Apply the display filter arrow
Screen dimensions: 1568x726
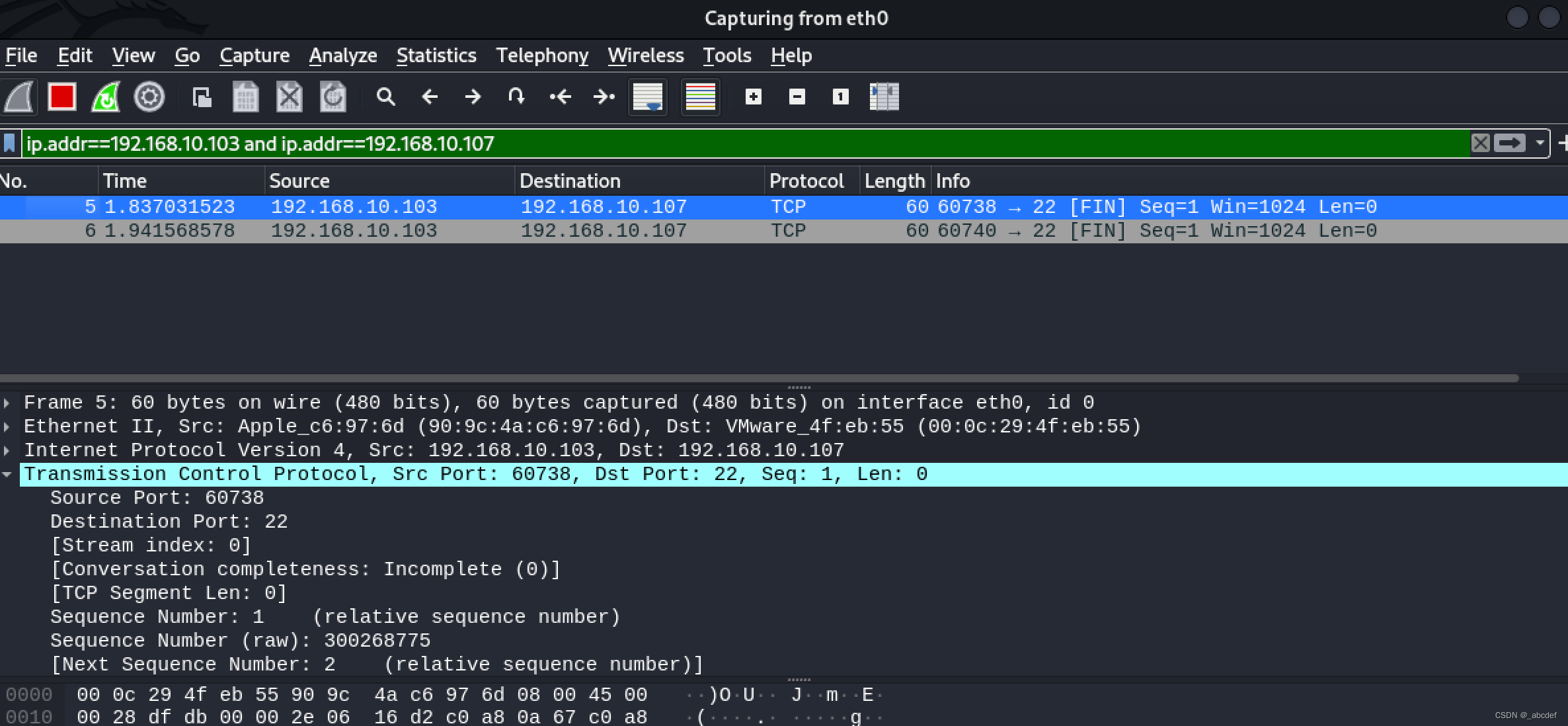pos(1510,143)
